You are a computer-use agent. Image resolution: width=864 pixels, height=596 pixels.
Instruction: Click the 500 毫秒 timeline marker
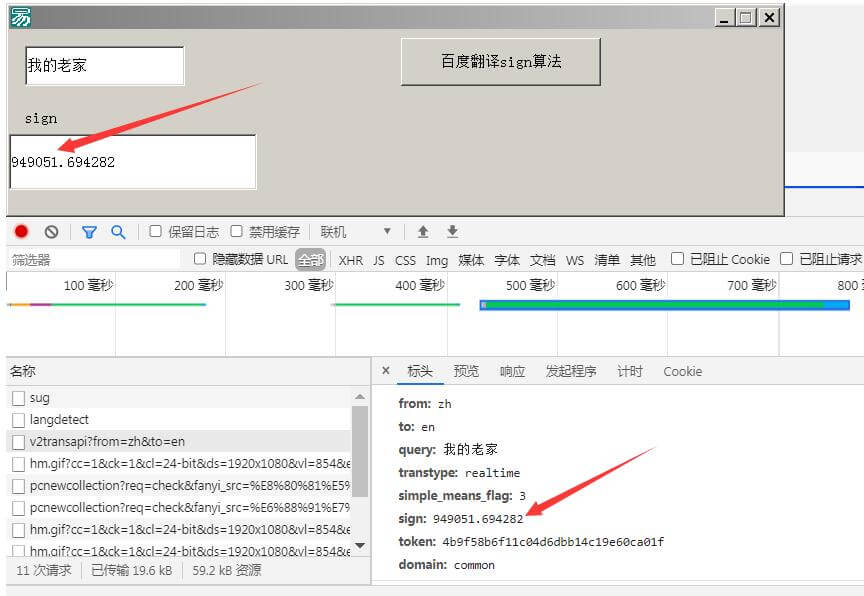click(x=530, y=285)
